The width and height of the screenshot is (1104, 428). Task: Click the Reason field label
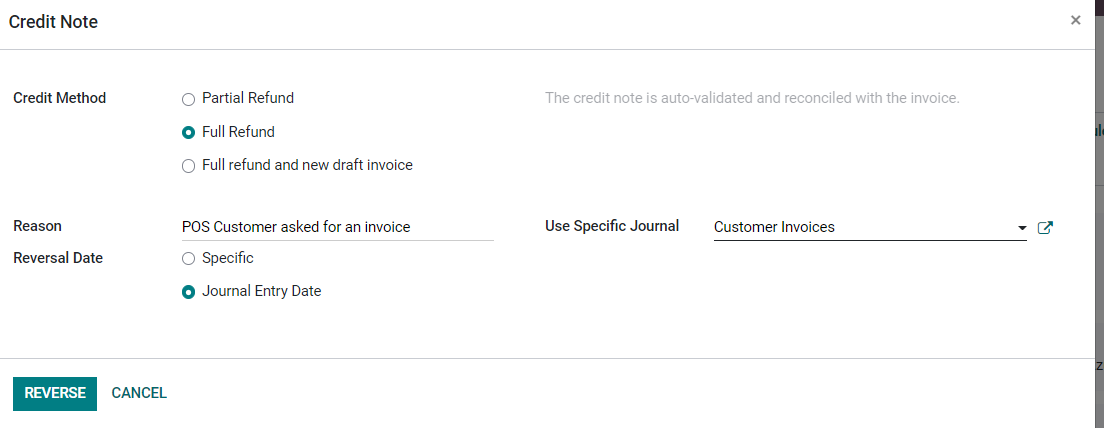(x=37, y=226)
